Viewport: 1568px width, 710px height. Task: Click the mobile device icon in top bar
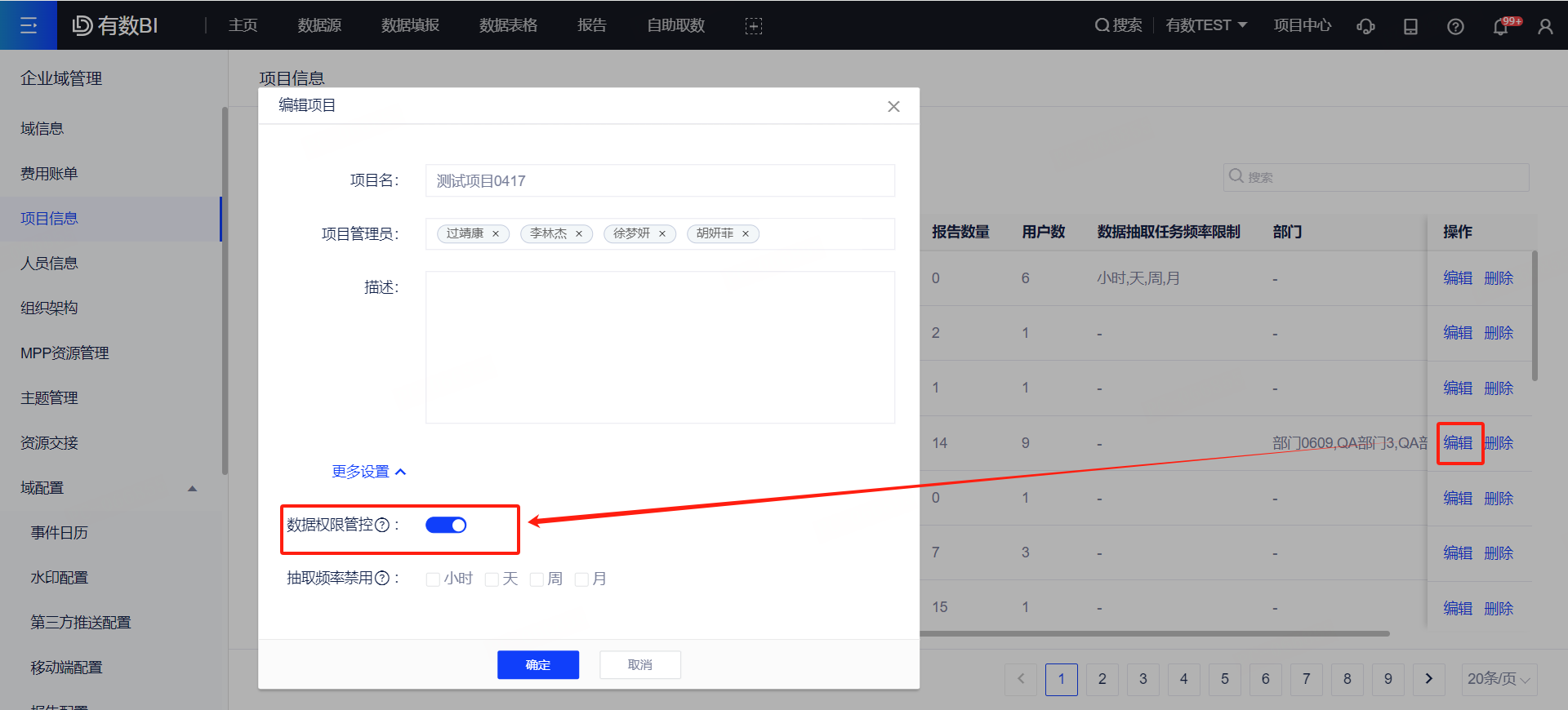coord(1410,26)
